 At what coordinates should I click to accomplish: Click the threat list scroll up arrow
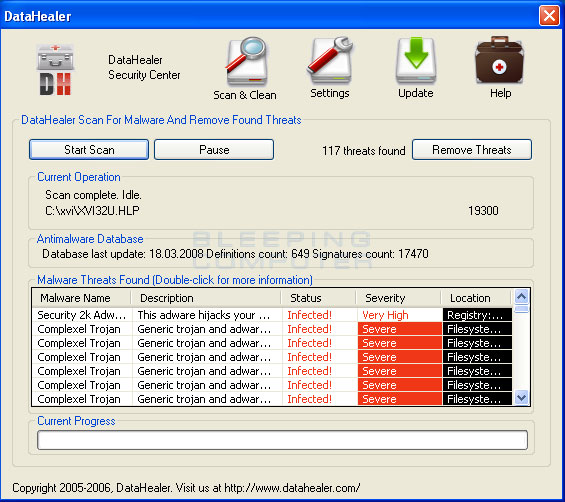click(521, 297)
